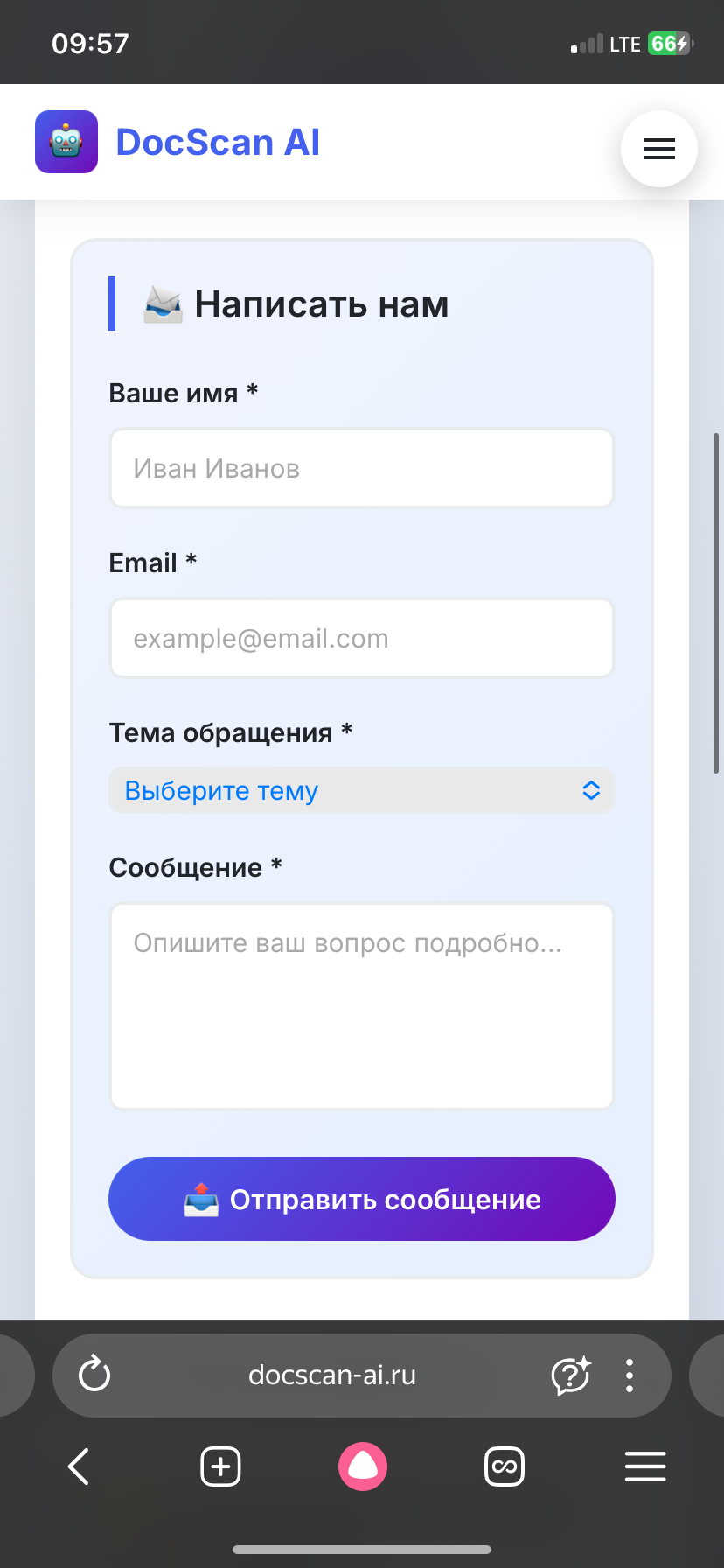724x1568 pixels.
Task: Tap the docscan-ai.ru address bar
Action: click(x=332, y=1375)
